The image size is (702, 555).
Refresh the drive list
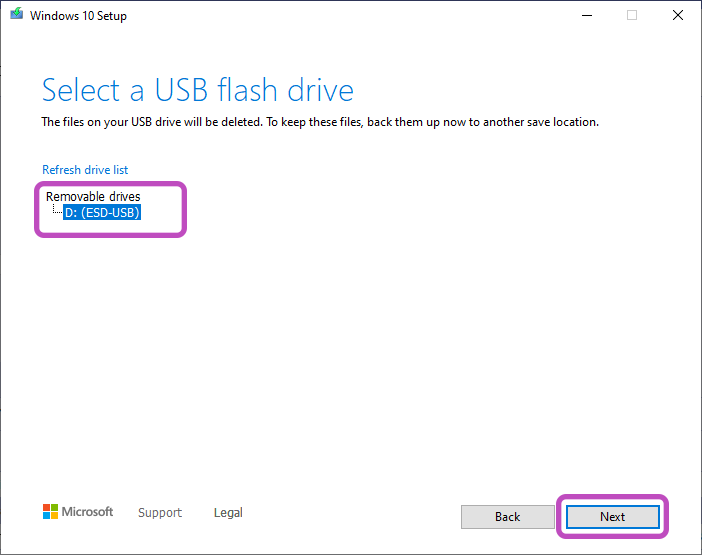point(85,170)
